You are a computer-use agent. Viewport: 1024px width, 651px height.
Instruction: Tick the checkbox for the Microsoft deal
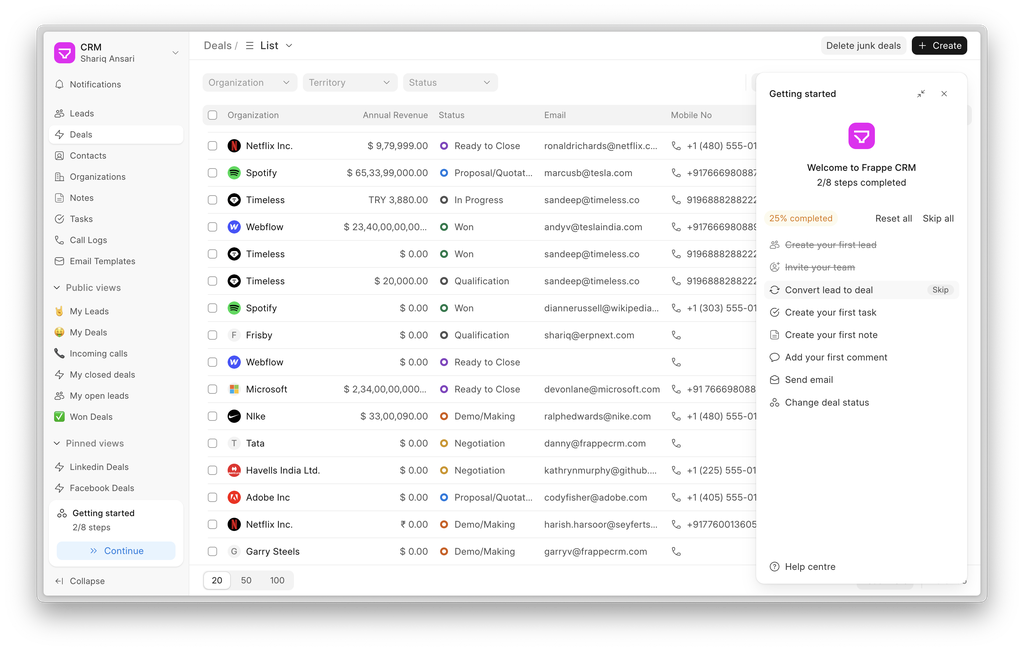(212, 389)
